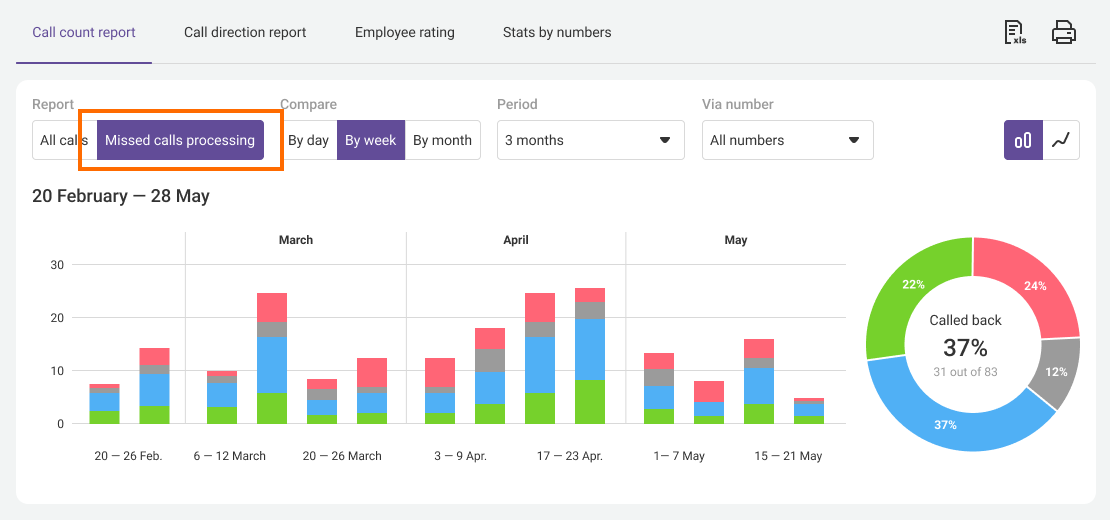Expand the All numbers dropdown
This screenshot has width=1110, height=520.
[x=787, y=140]
